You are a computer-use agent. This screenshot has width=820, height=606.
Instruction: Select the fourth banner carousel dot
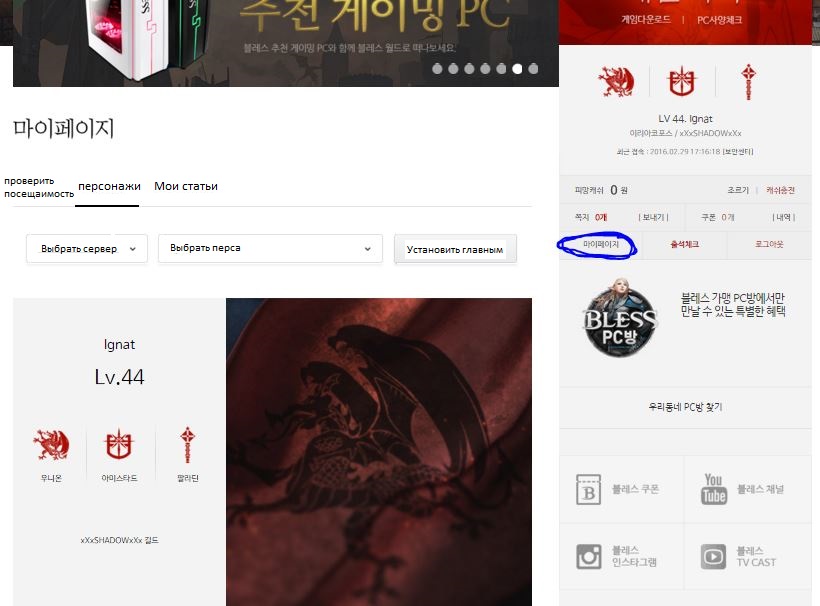(485, 69)
